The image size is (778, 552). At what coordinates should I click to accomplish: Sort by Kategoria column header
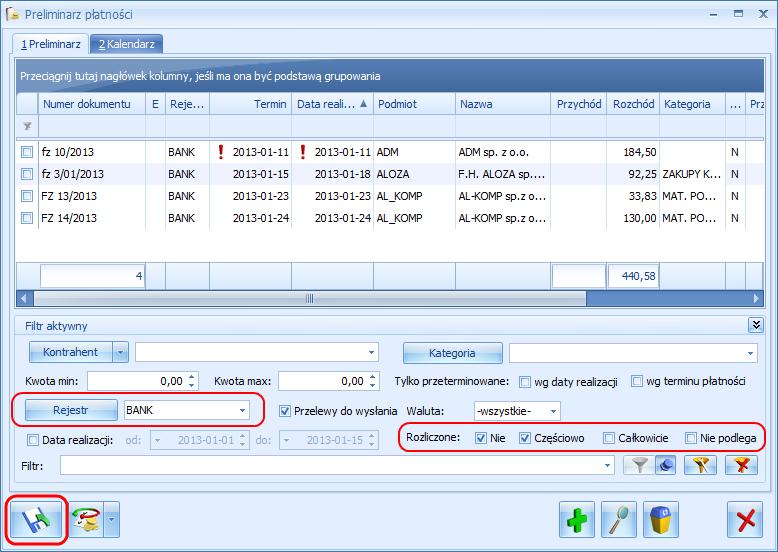[692, 104]
